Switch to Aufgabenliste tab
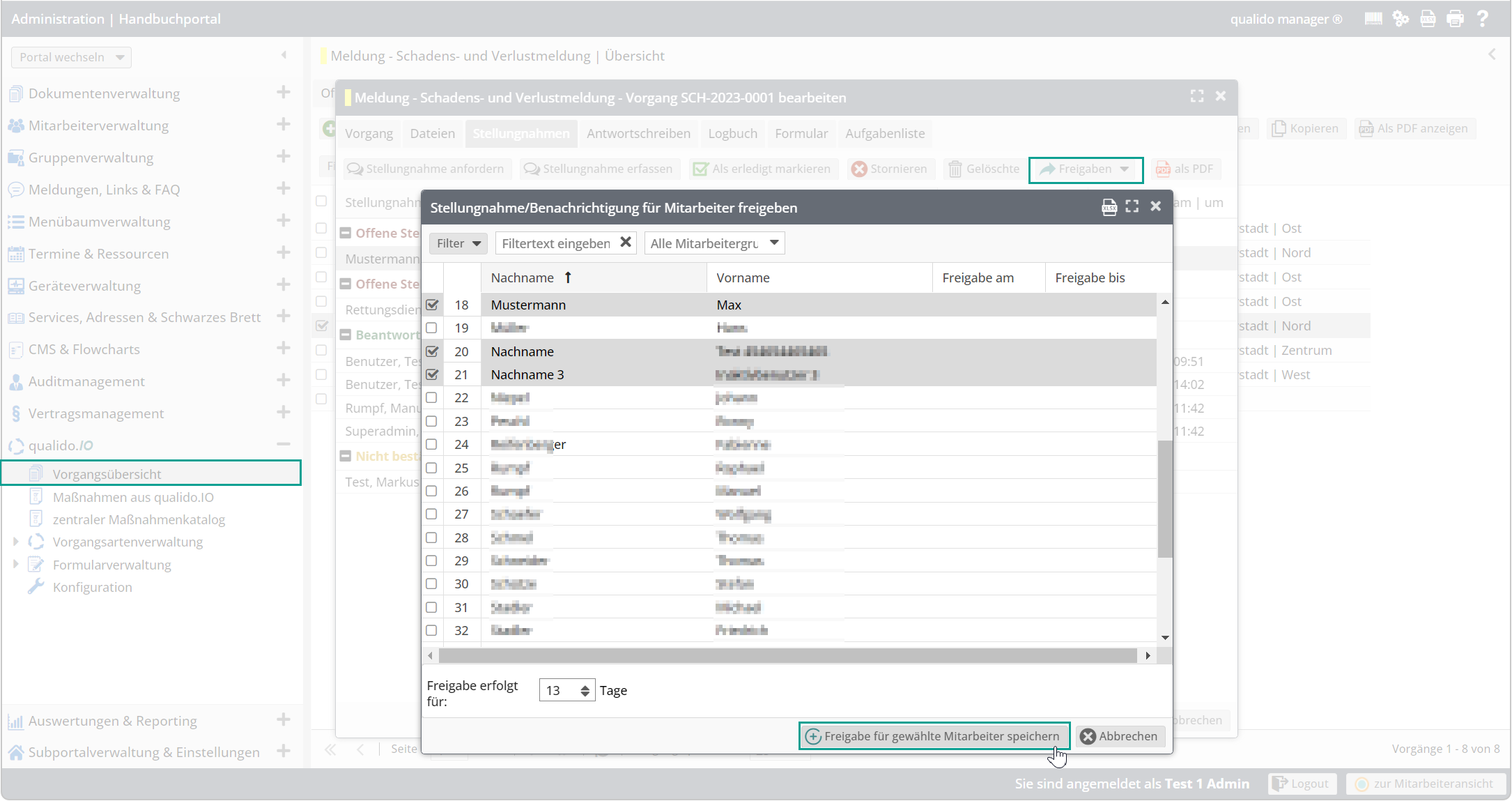The width and height of the screenshot is (1512, 801). (x=885, y=133)
